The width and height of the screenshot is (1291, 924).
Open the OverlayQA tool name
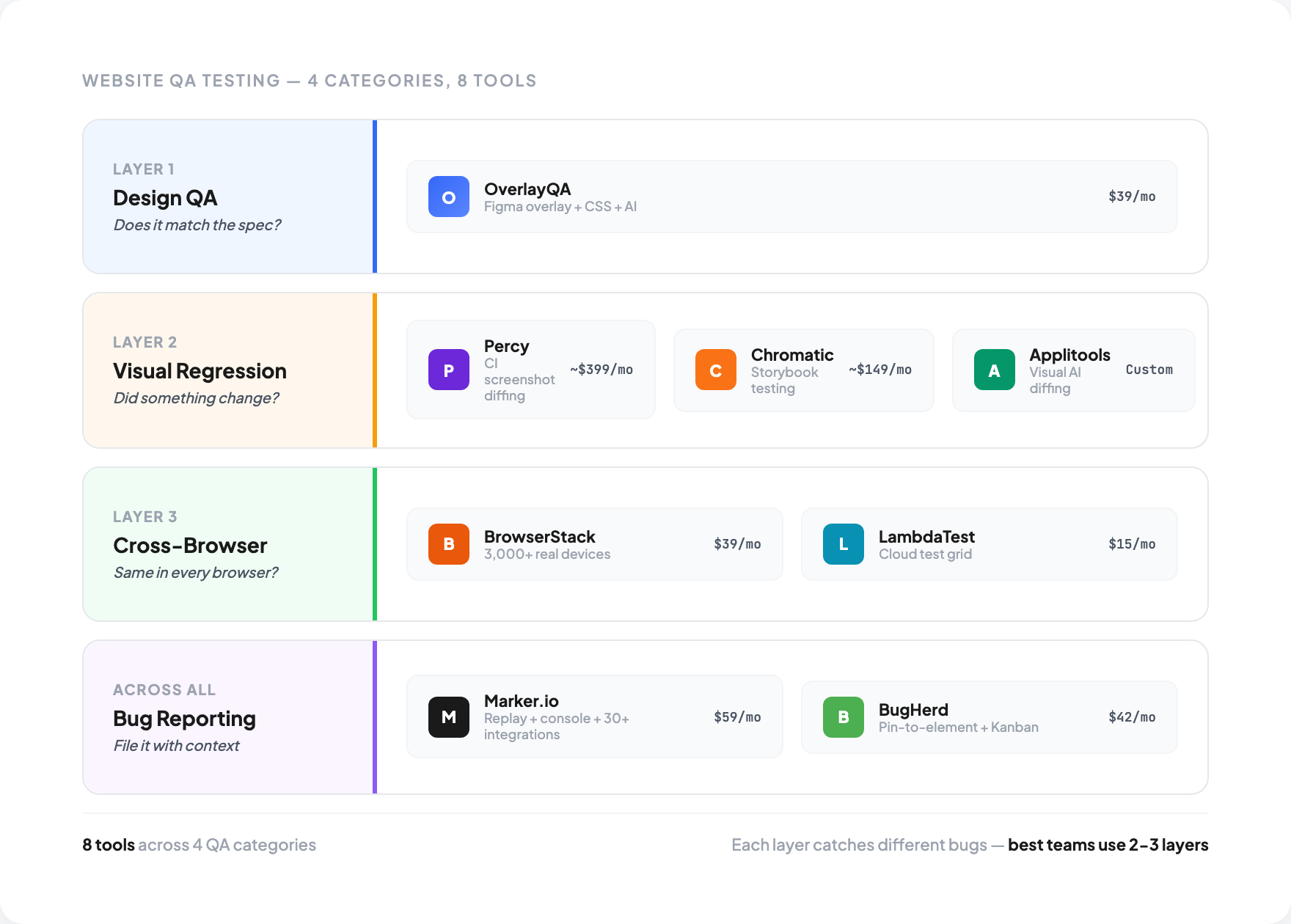tap(527, 189)
